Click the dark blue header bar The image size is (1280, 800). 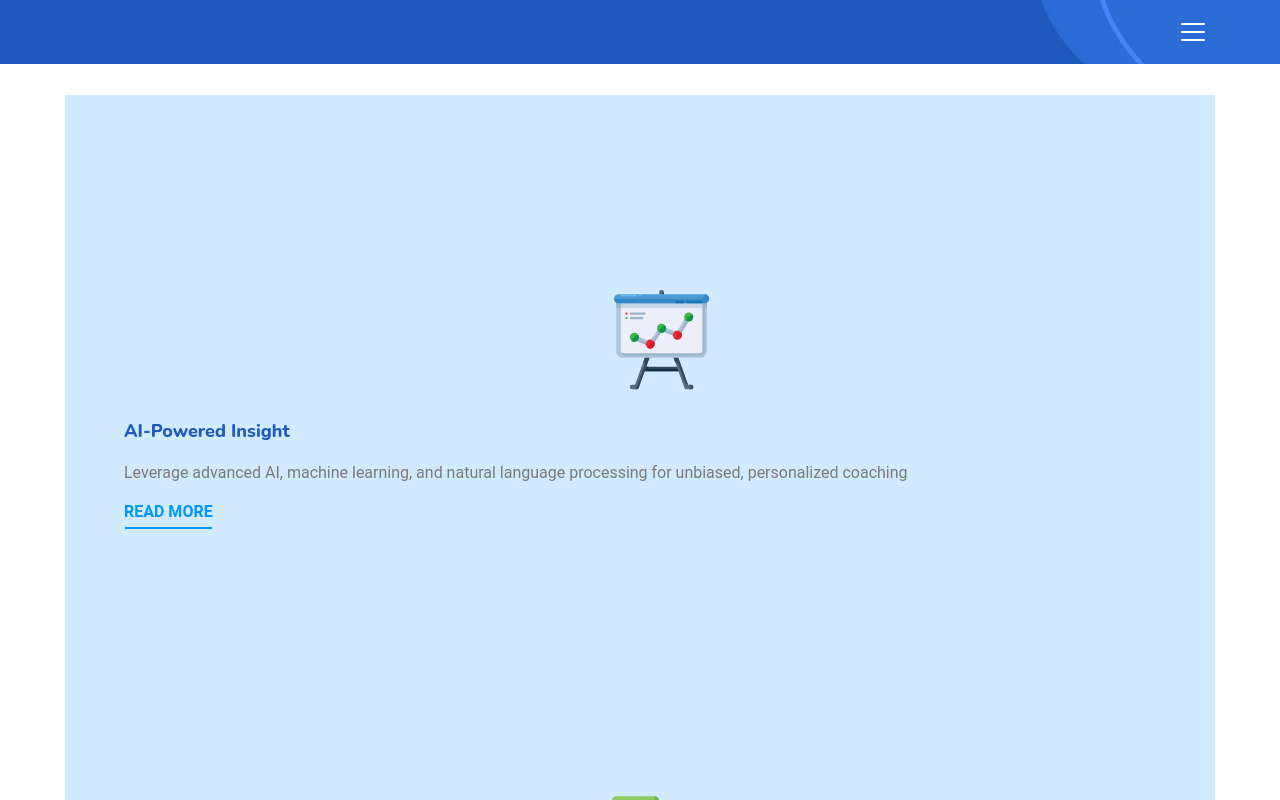pyautogui.click(x=500, y=32)
